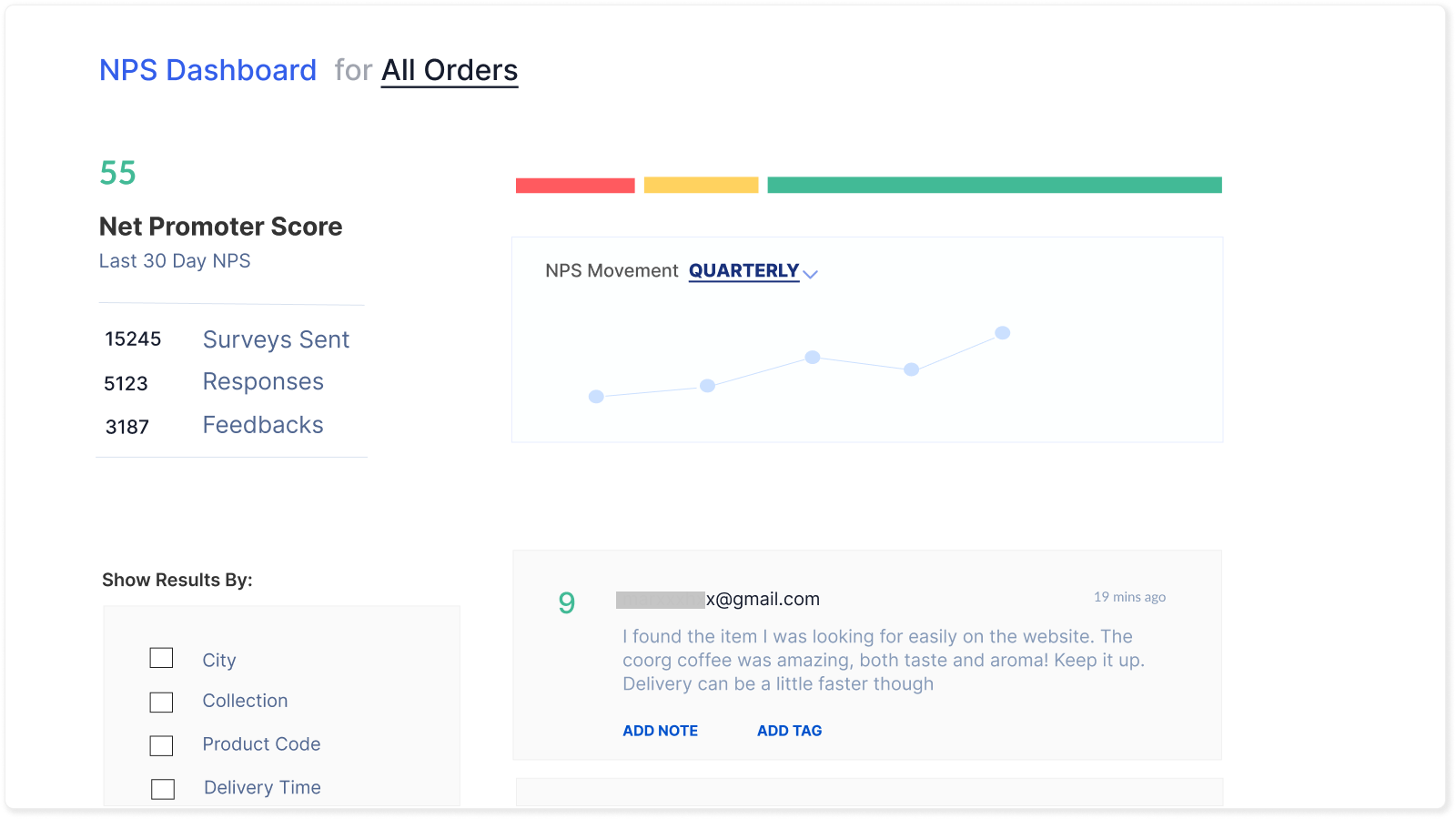Click the NPS Dashboard title link

point(207,70)
